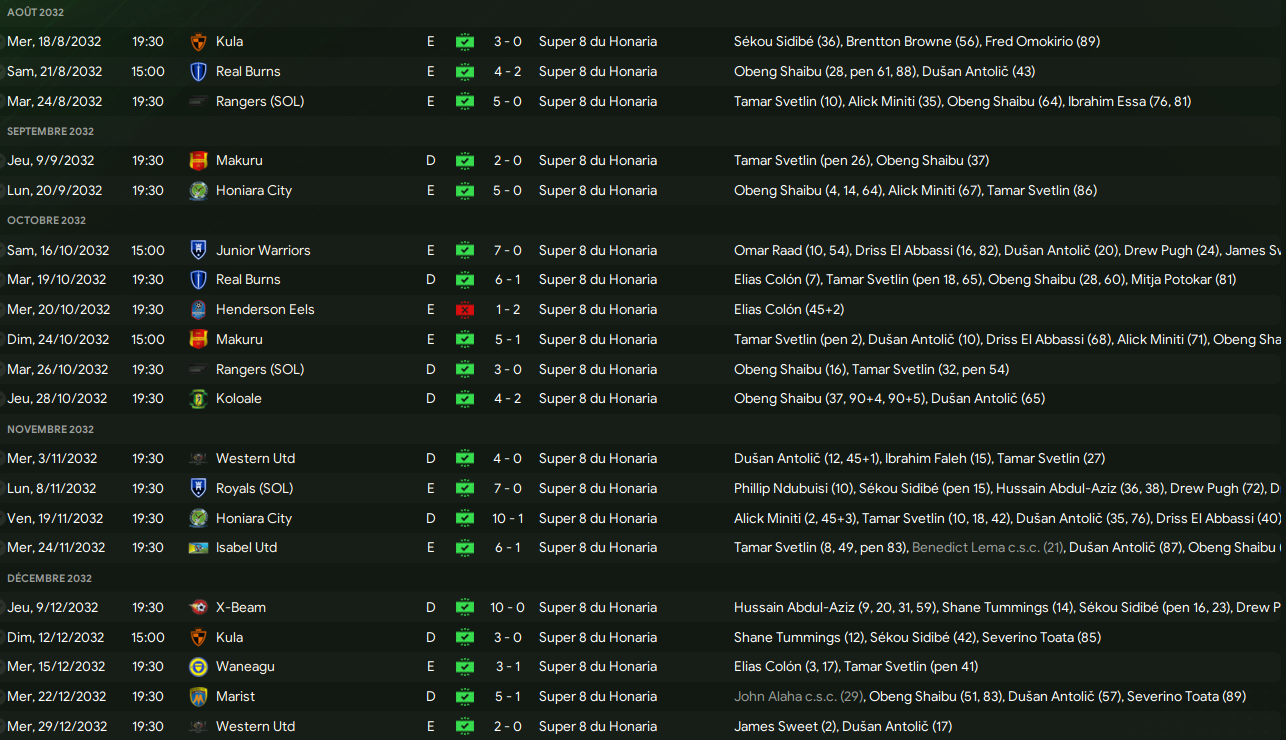Click Super 8 du Honaria in Koloale row
Image resolution: width=1286 pixels, height=740 pixels.
(597, 399)
